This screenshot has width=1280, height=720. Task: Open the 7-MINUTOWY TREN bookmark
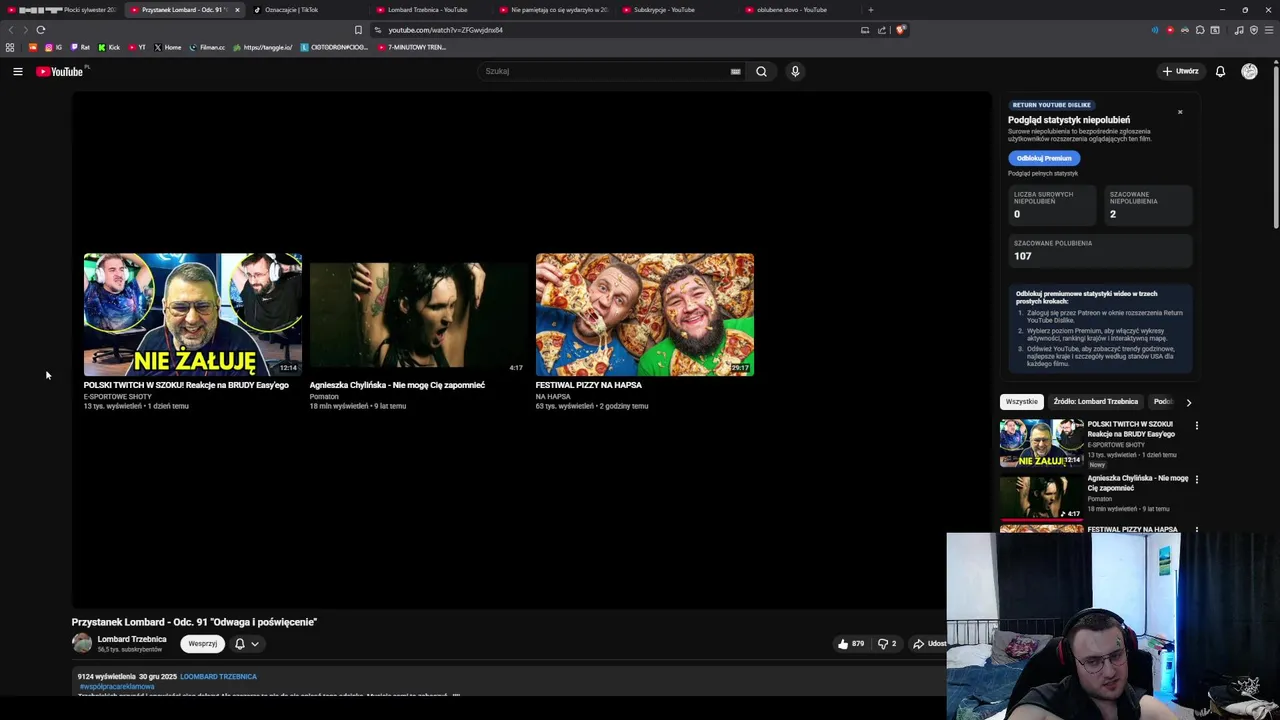(x=411, y=47)
